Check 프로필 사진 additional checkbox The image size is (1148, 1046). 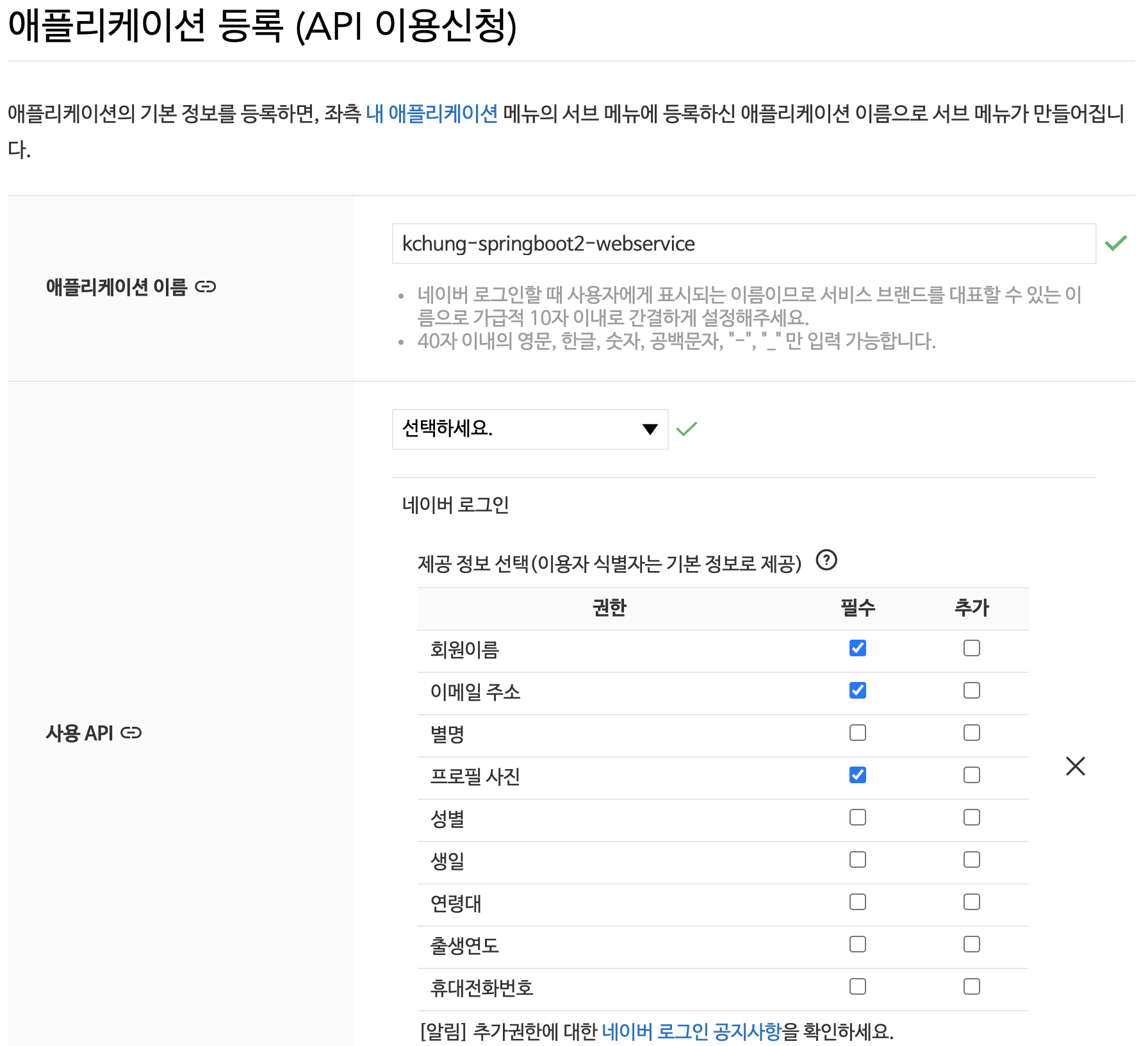click(x=971, y=775)
